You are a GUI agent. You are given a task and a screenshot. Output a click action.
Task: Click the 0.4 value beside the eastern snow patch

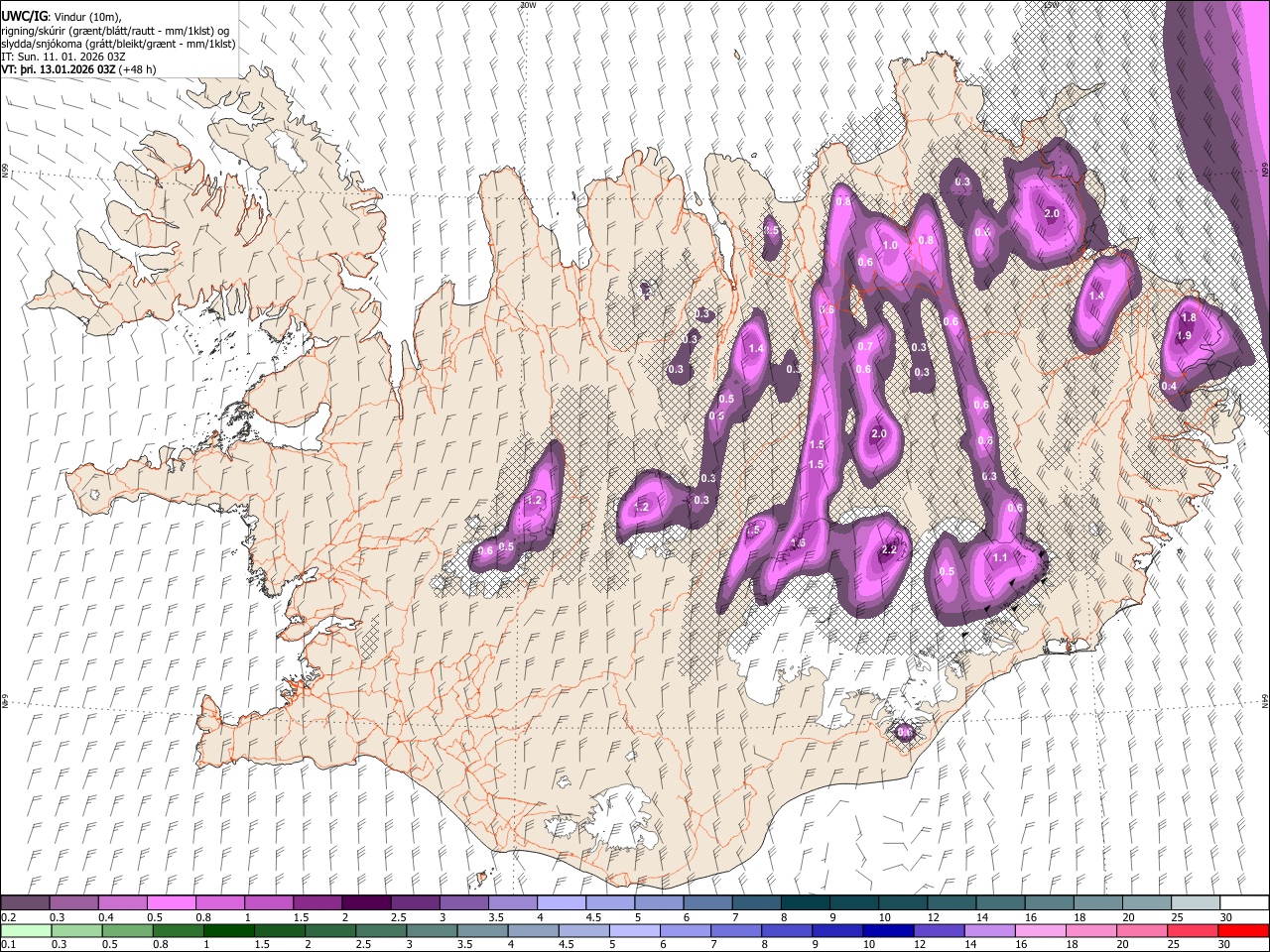click(x=1169, y=387)
